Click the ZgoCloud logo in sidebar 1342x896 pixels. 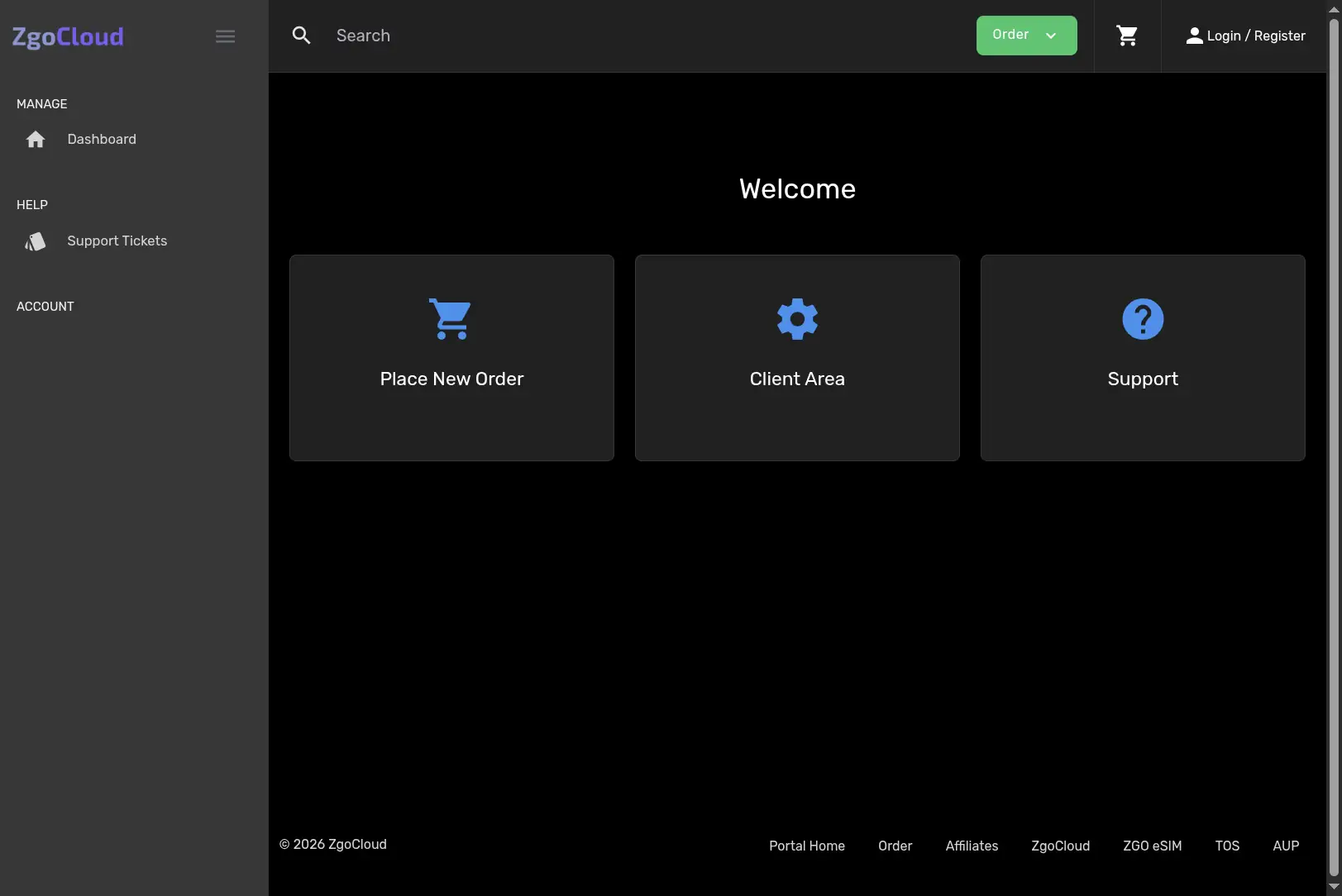click(68, 36)
